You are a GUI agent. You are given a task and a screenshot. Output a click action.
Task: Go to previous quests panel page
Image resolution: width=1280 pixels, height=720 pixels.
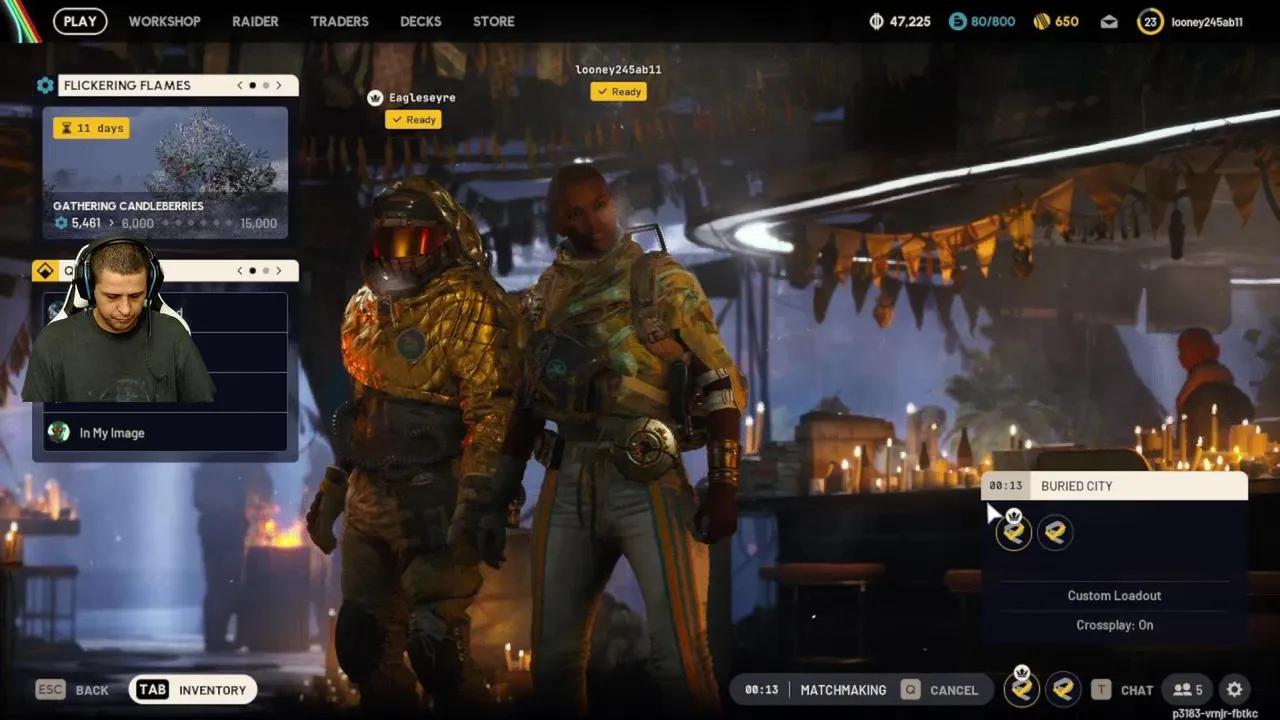tap(240, 270)
